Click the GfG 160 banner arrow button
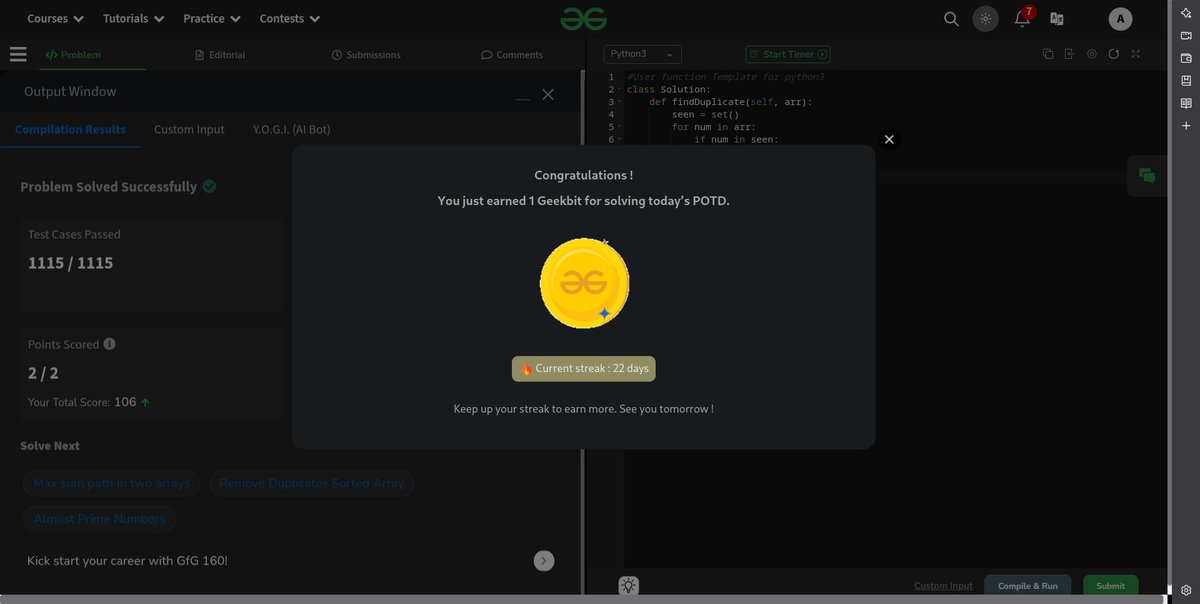This screenshot has height=604, width=1200. (x=543, y=561)
